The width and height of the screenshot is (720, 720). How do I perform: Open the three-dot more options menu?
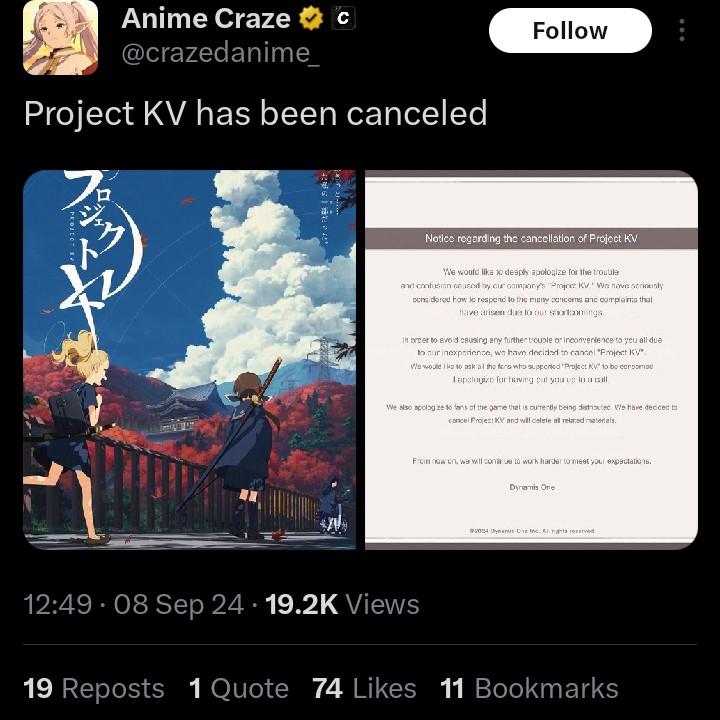click(682, 30)
